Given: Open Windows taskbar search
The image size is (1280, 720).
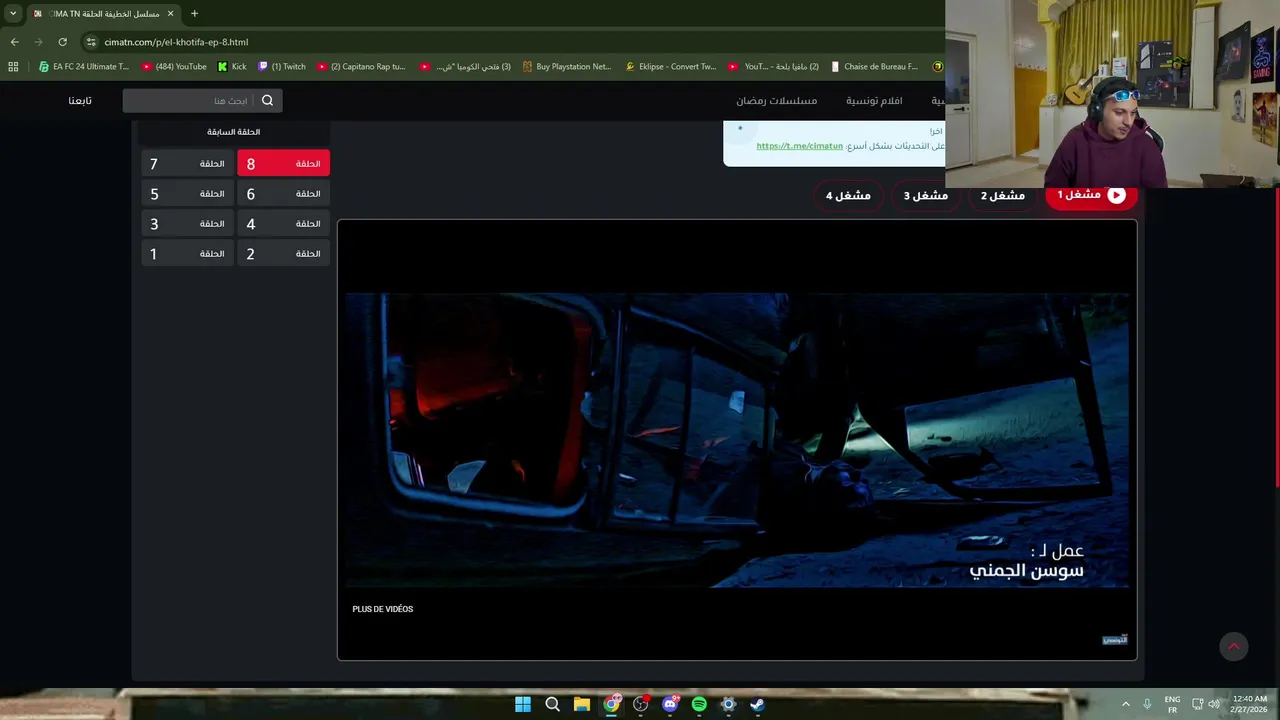Looking at the screenshot, I should pyautogui.click(x=552, y=704).
